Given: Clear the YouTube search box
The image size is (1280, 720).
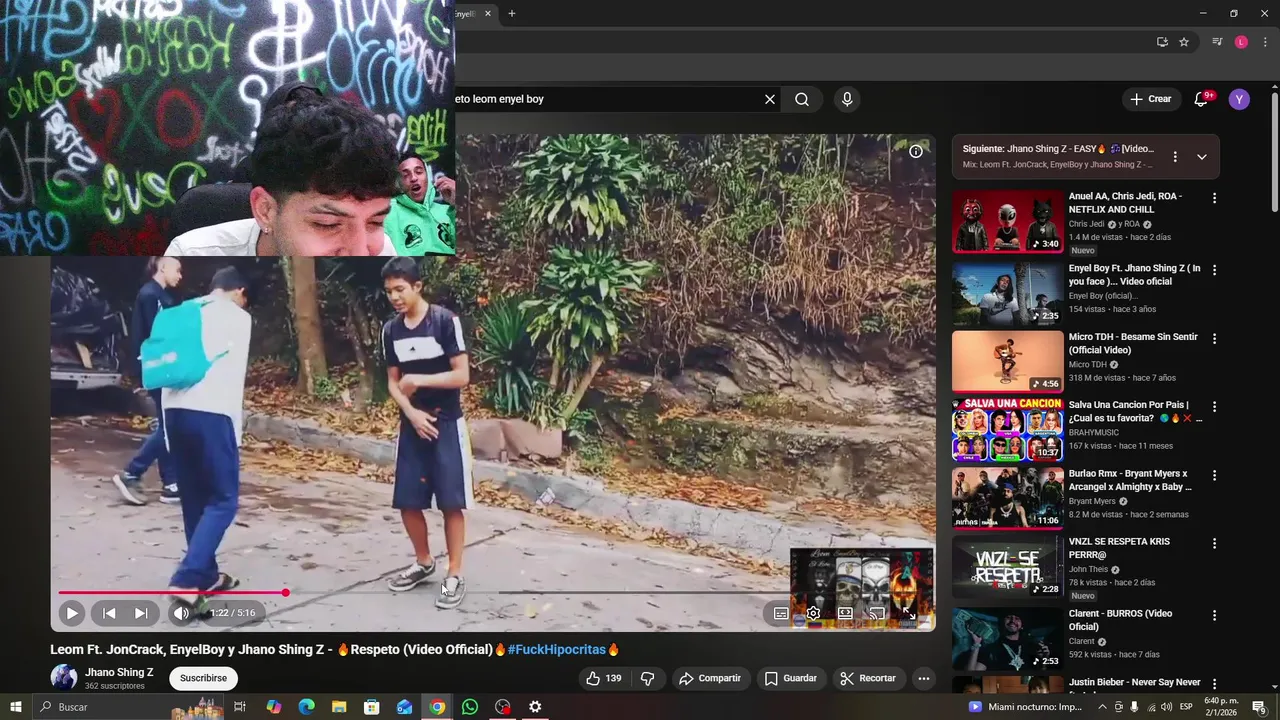Looking at the screenshot, I should click(x=770, y=99).
